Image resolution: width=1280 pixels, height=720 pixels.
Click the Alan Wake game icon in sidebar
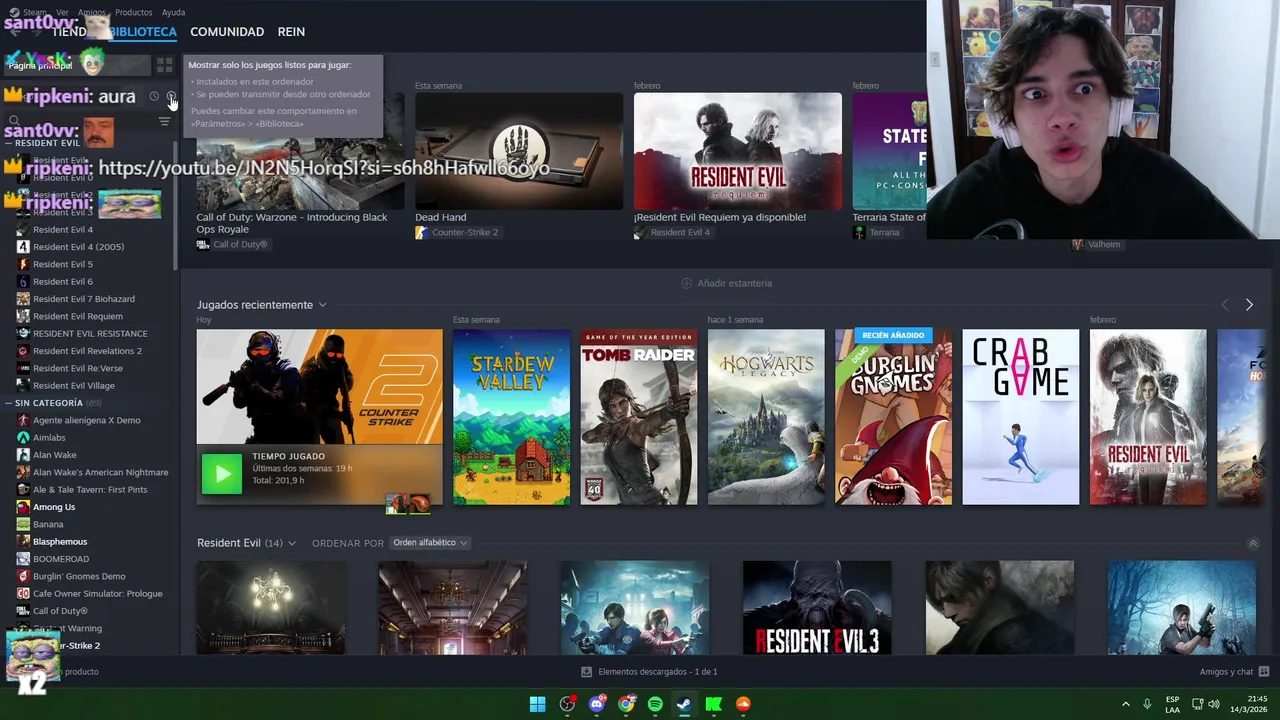tap(23, 455)
